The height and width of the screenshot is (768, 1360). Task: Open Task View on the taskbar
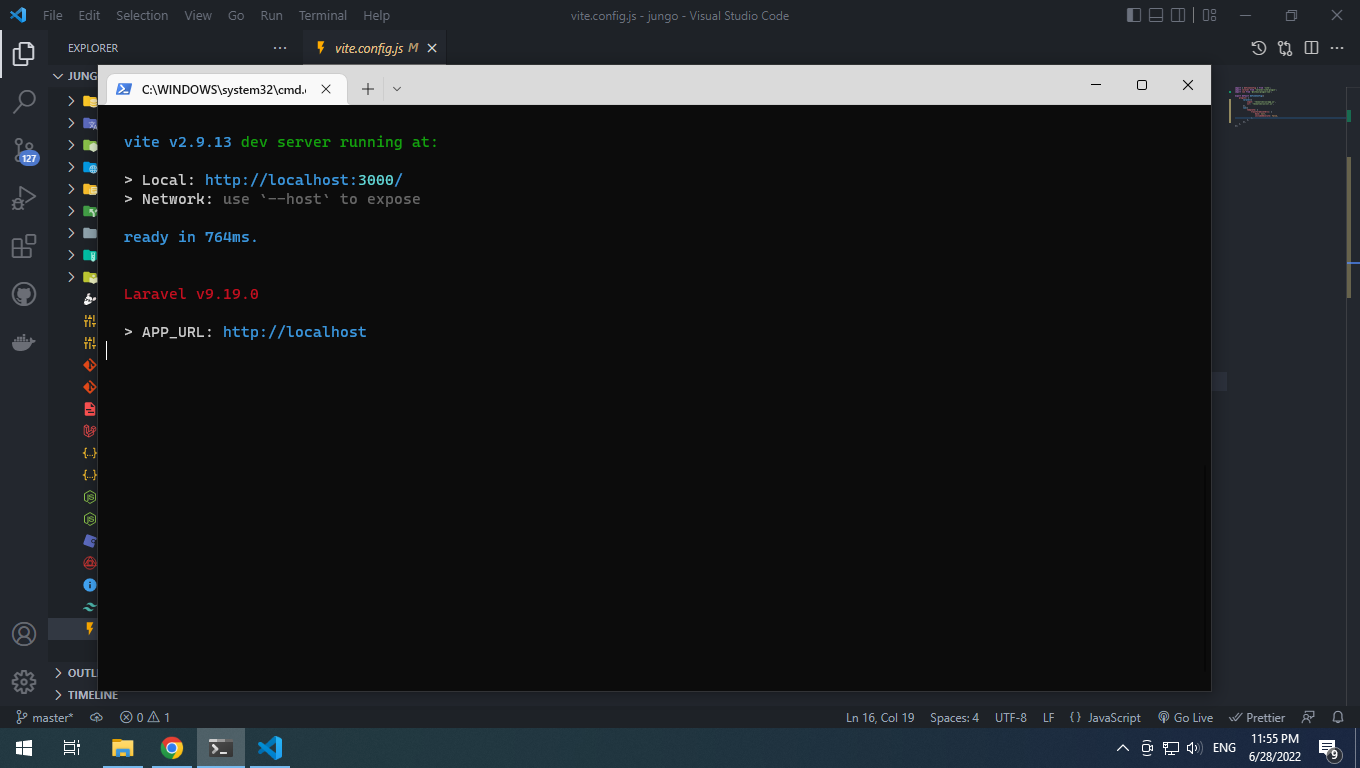click(72, 748)
